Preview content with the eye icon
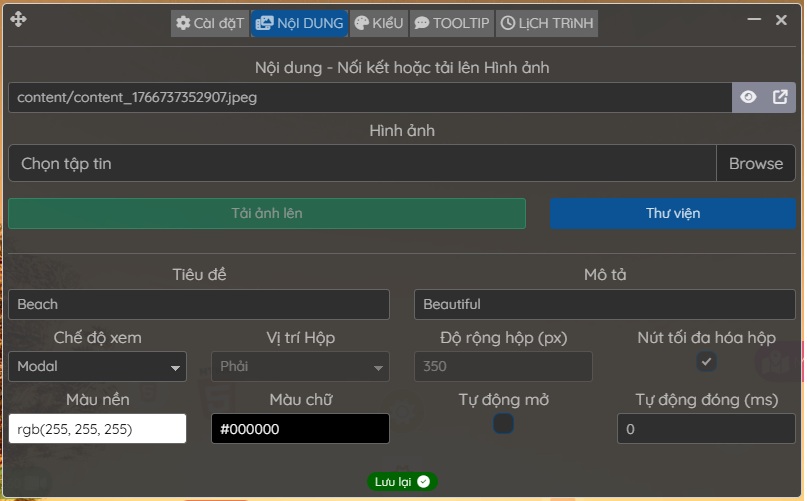 tap(748, 97)
